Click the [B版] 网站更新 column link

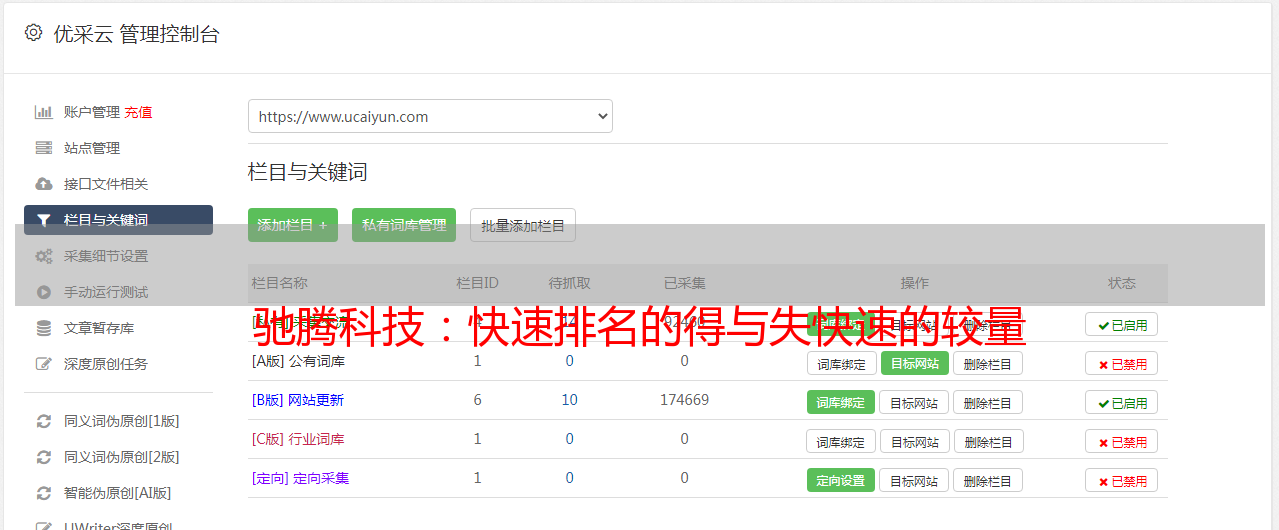(x=298, y=400)
